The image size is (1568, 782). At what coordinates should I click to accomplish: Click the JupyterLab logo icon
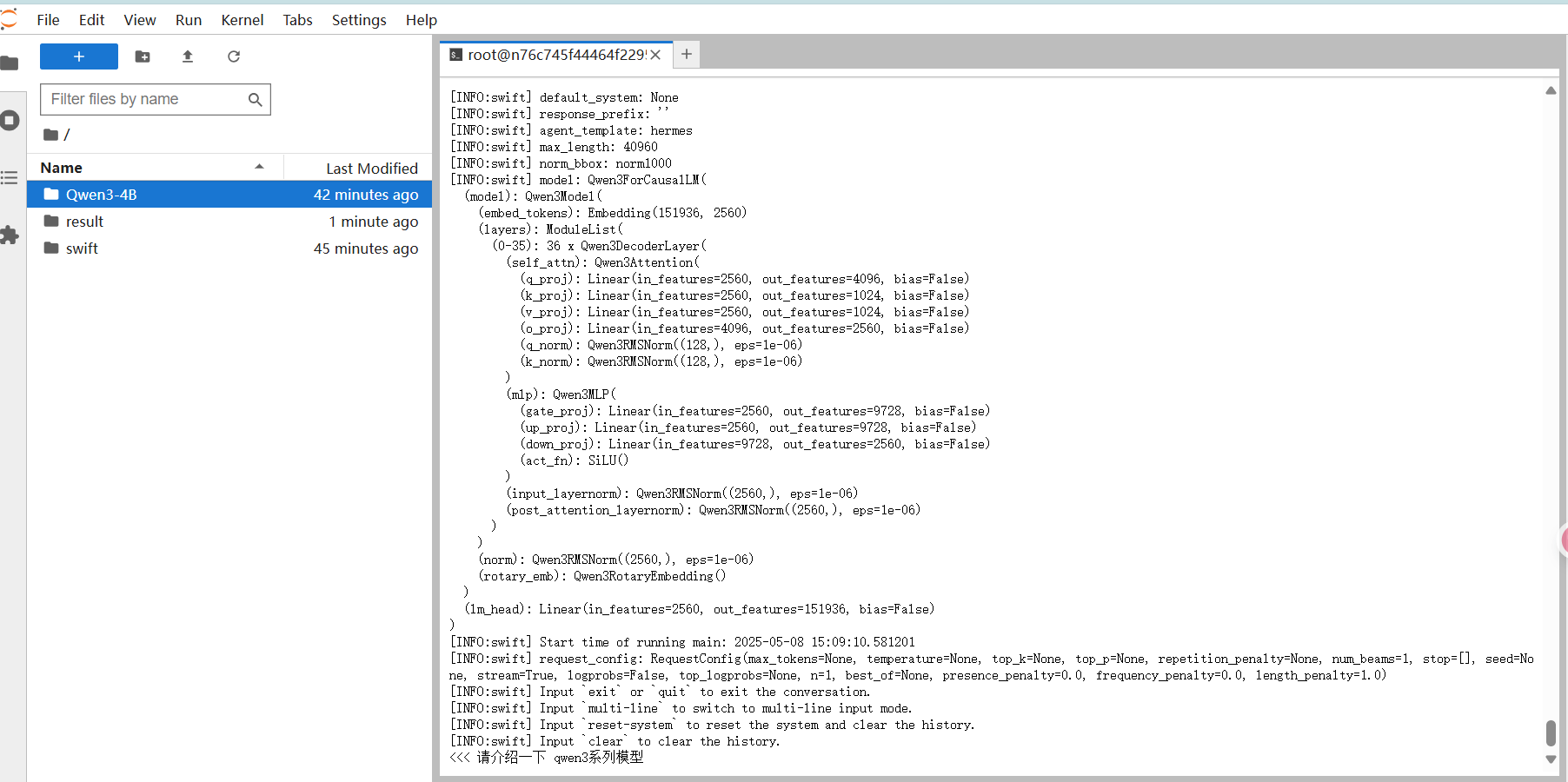9,19
